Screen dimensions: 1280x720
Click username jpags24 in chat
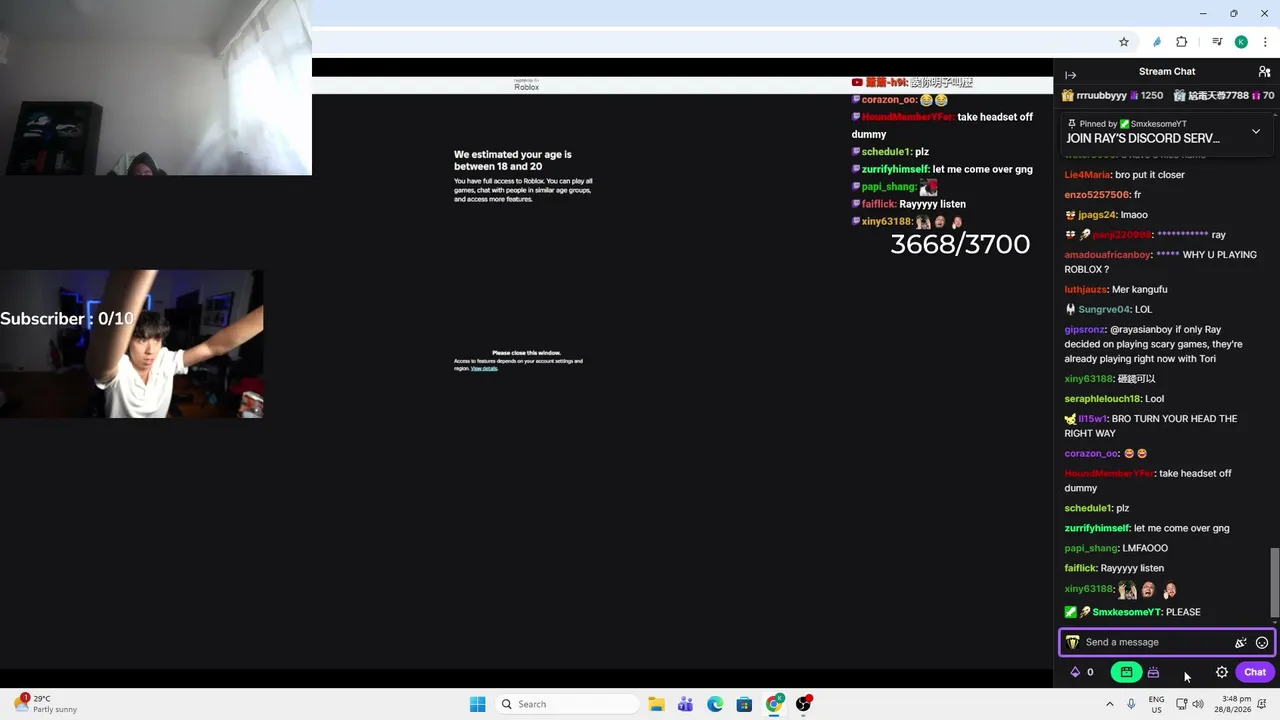click(1097, 215)
